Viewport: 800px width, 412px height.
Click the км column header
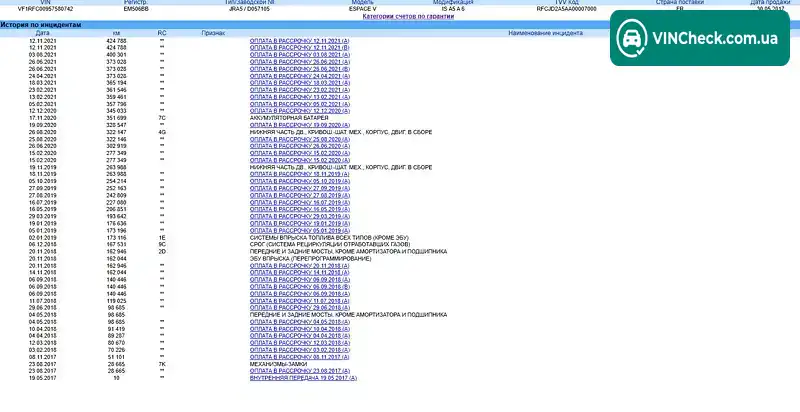(116, 33)
